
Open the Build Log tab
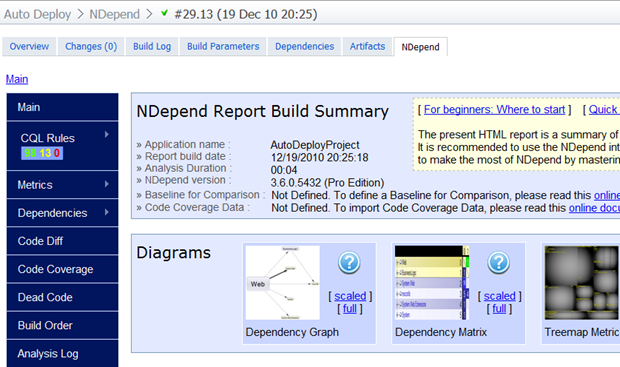pos(152,47)
